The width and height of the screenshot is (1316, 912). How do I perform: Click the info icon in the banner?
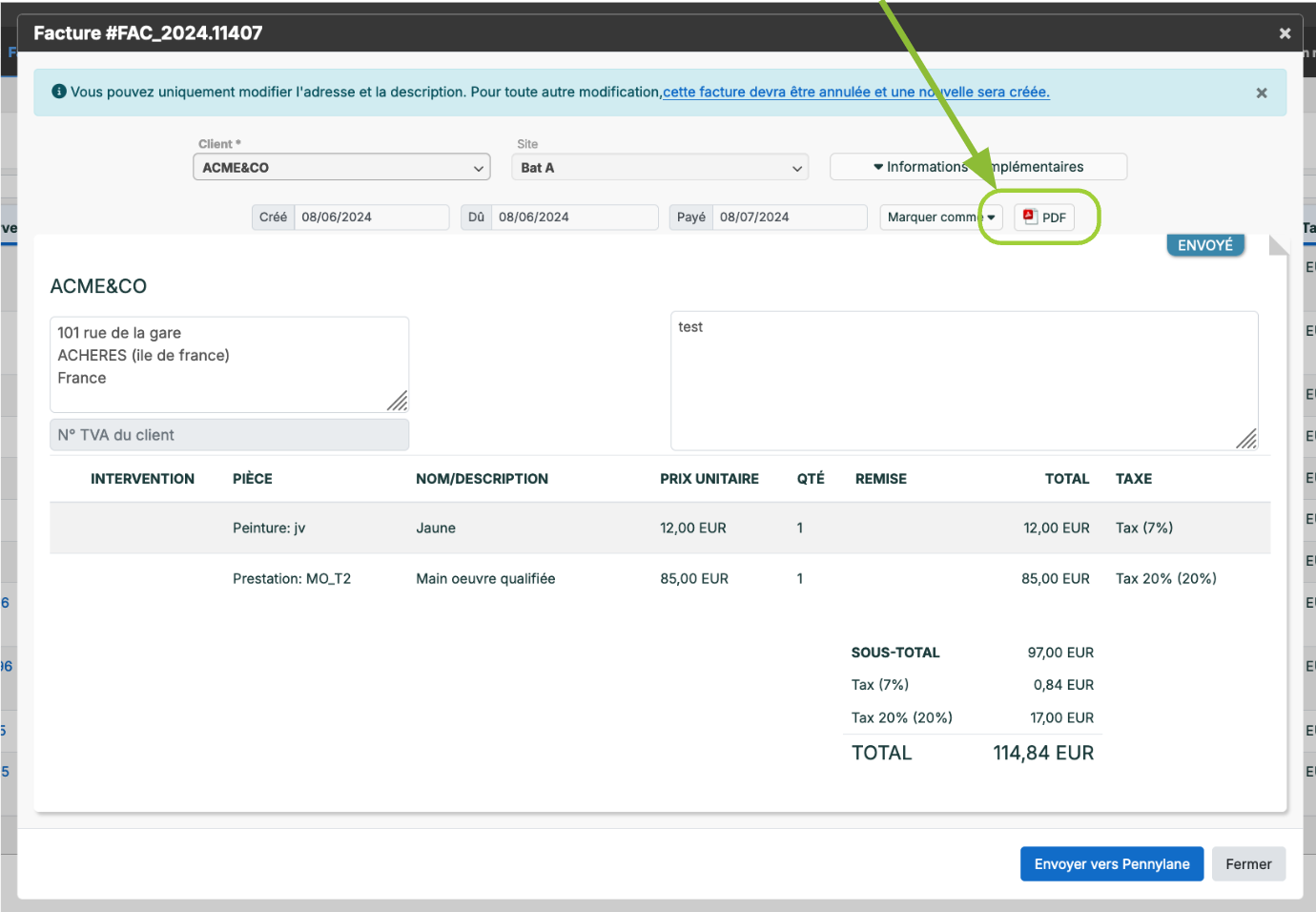pyautogui.click(x=59, y=92)
